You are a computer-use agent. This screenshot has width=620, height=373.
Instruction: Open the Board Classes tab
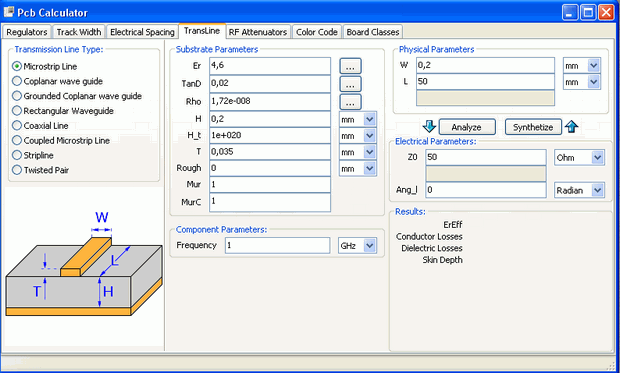(x=373, y=32)
